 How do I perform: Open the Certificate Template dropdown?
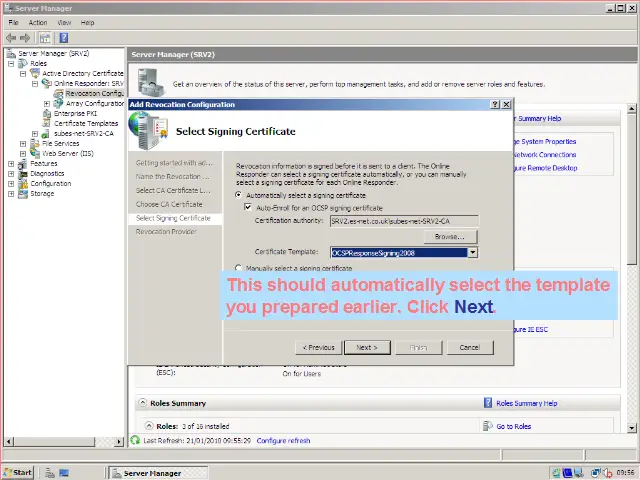point(473,252)
